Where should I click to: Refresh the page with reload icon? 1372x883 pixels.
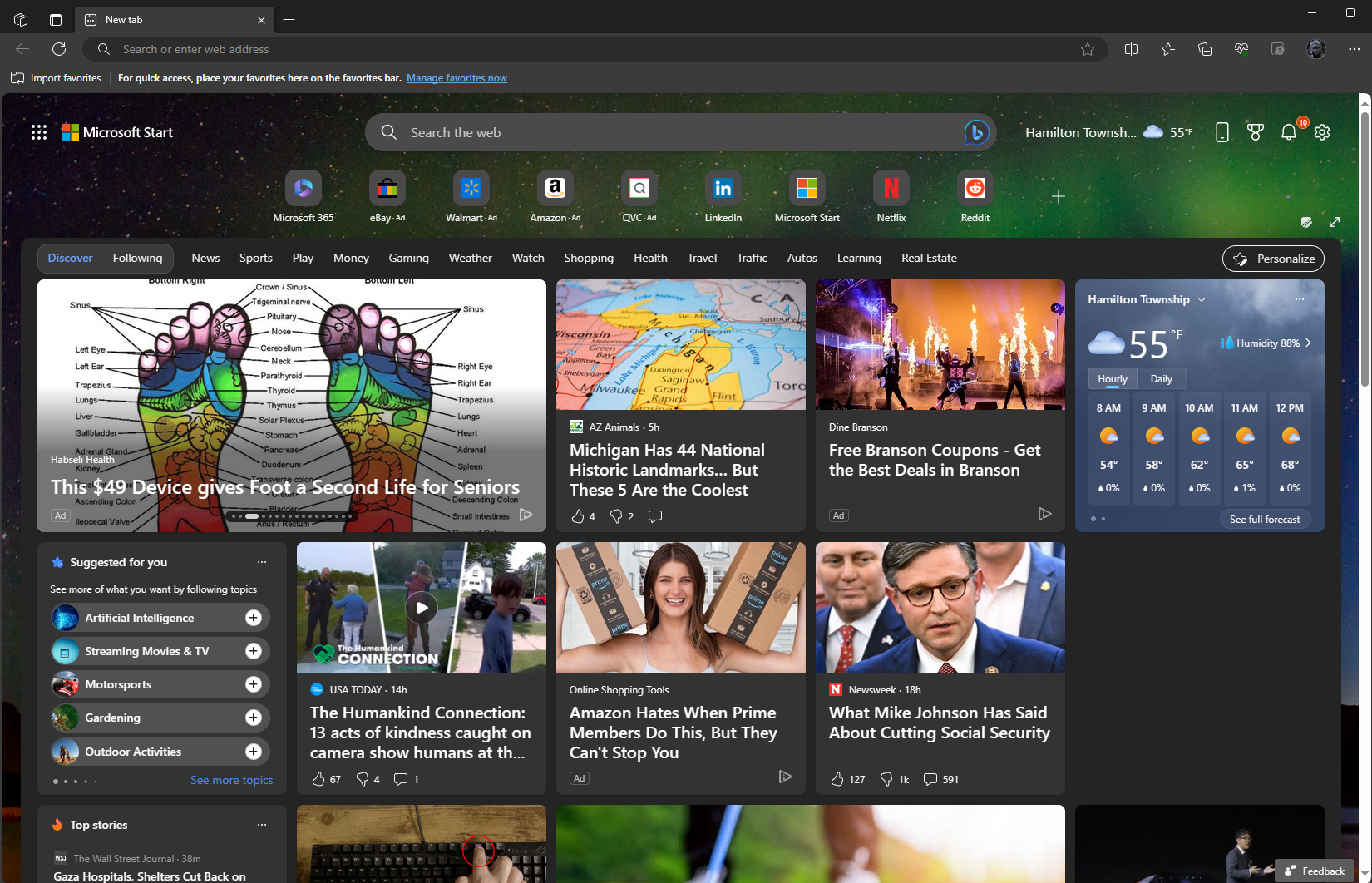click(x=59, y=49)
